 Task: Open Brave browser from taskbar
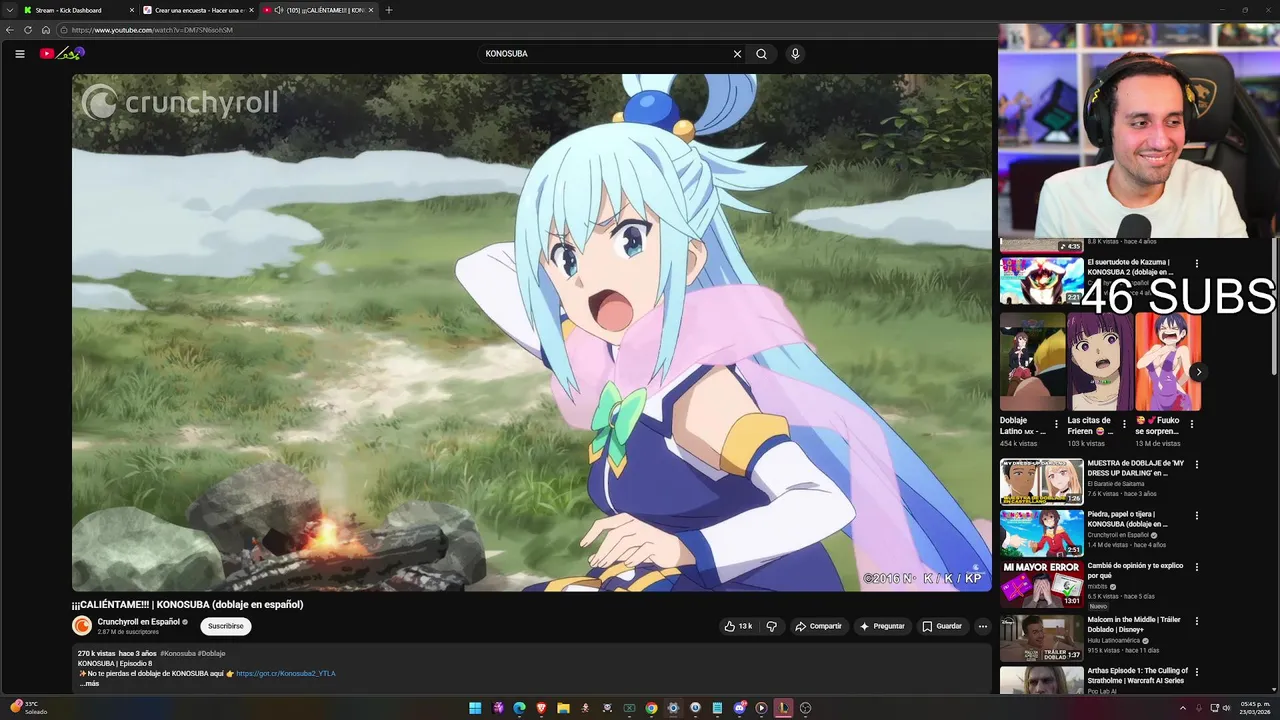point(541,708)
